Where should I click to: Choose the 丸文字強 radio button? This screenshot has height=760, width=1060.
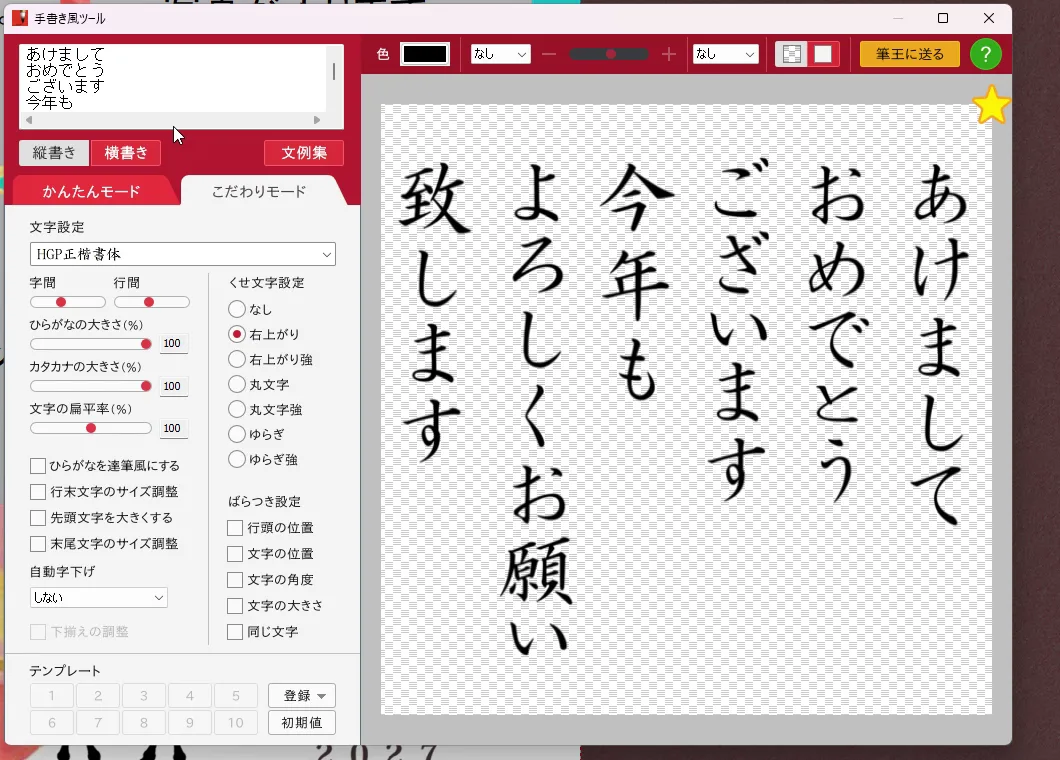point(237,409)
